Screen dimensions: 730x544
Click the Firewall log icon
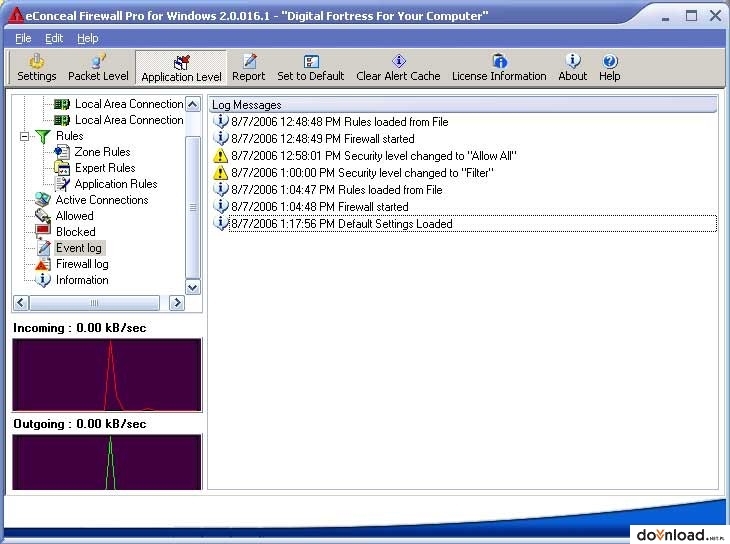click(x=43, y=264)
